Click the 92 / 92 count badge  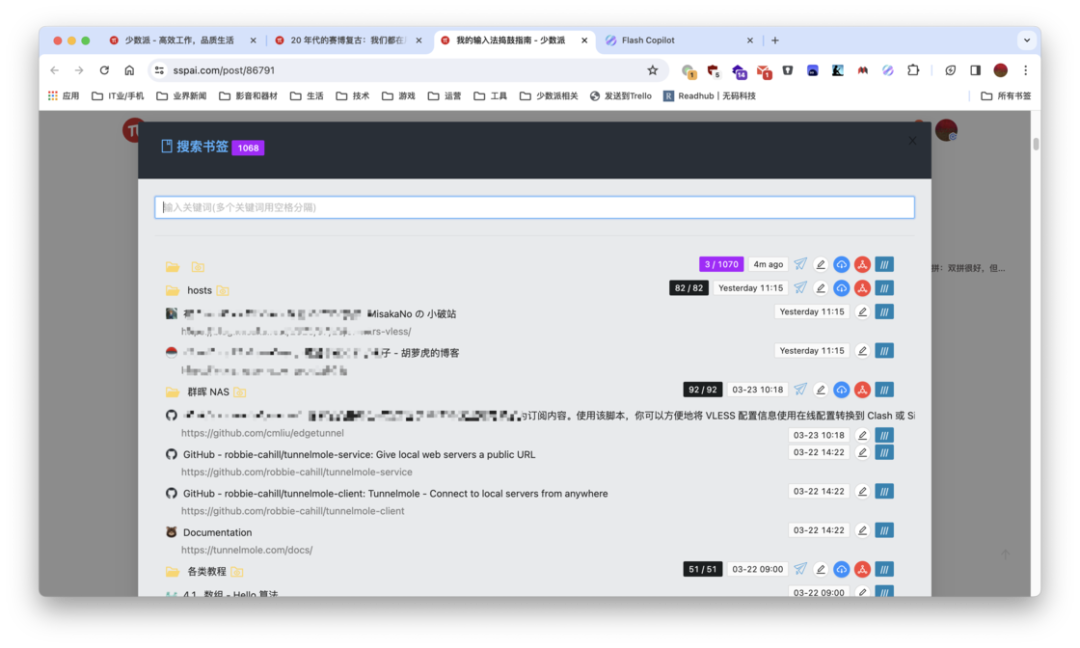703,390
